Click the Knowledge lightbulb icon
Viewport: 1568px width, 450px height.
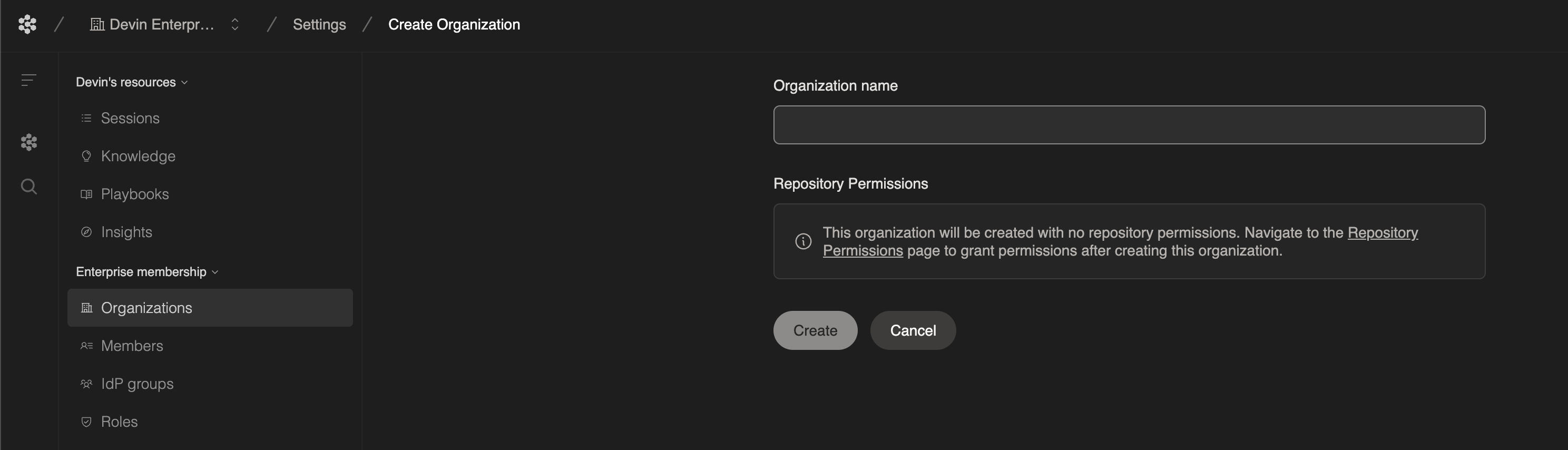pos(86,156)
